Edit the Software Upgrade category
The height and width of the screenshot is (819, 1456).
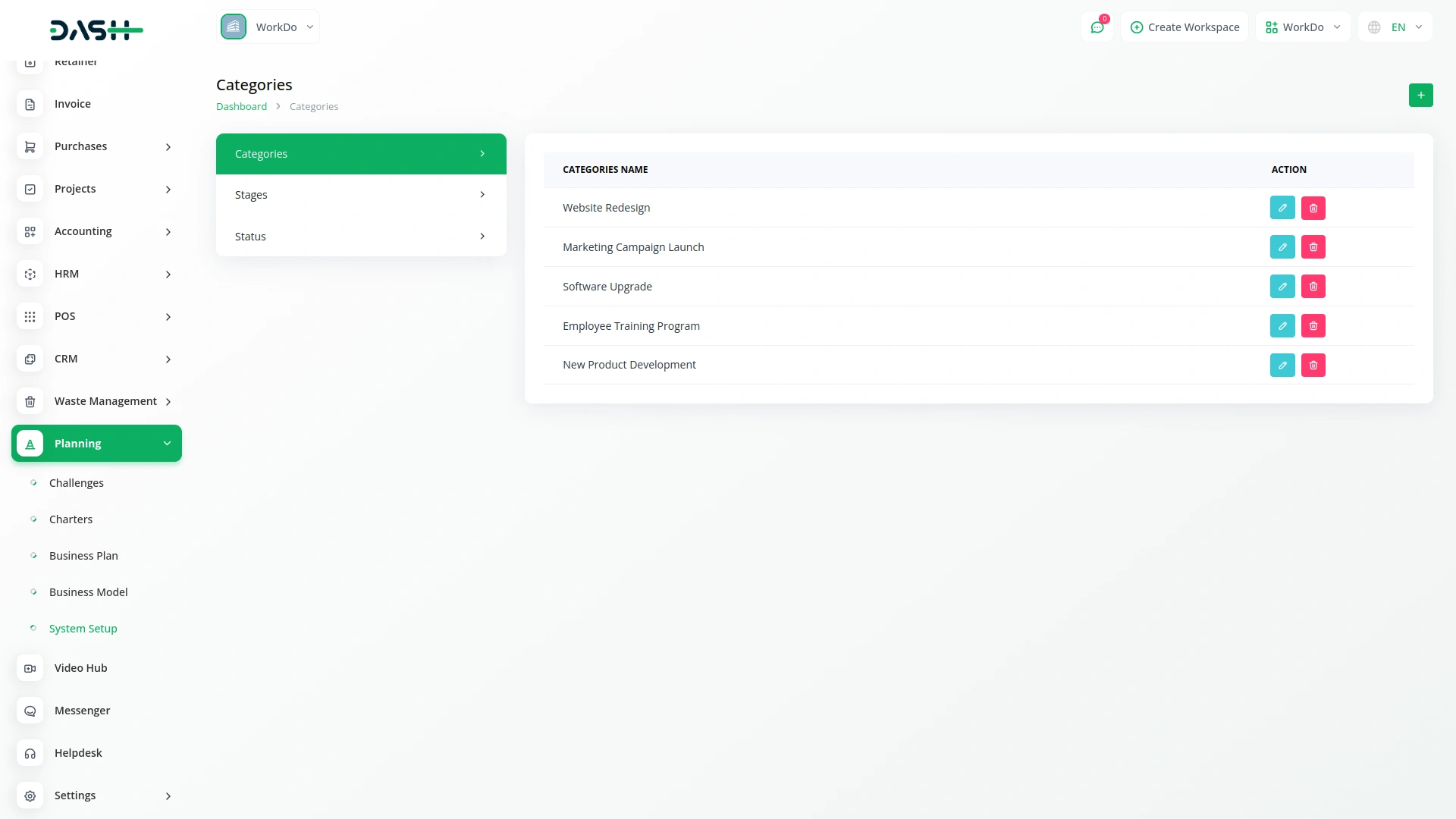pos(1282,287)
